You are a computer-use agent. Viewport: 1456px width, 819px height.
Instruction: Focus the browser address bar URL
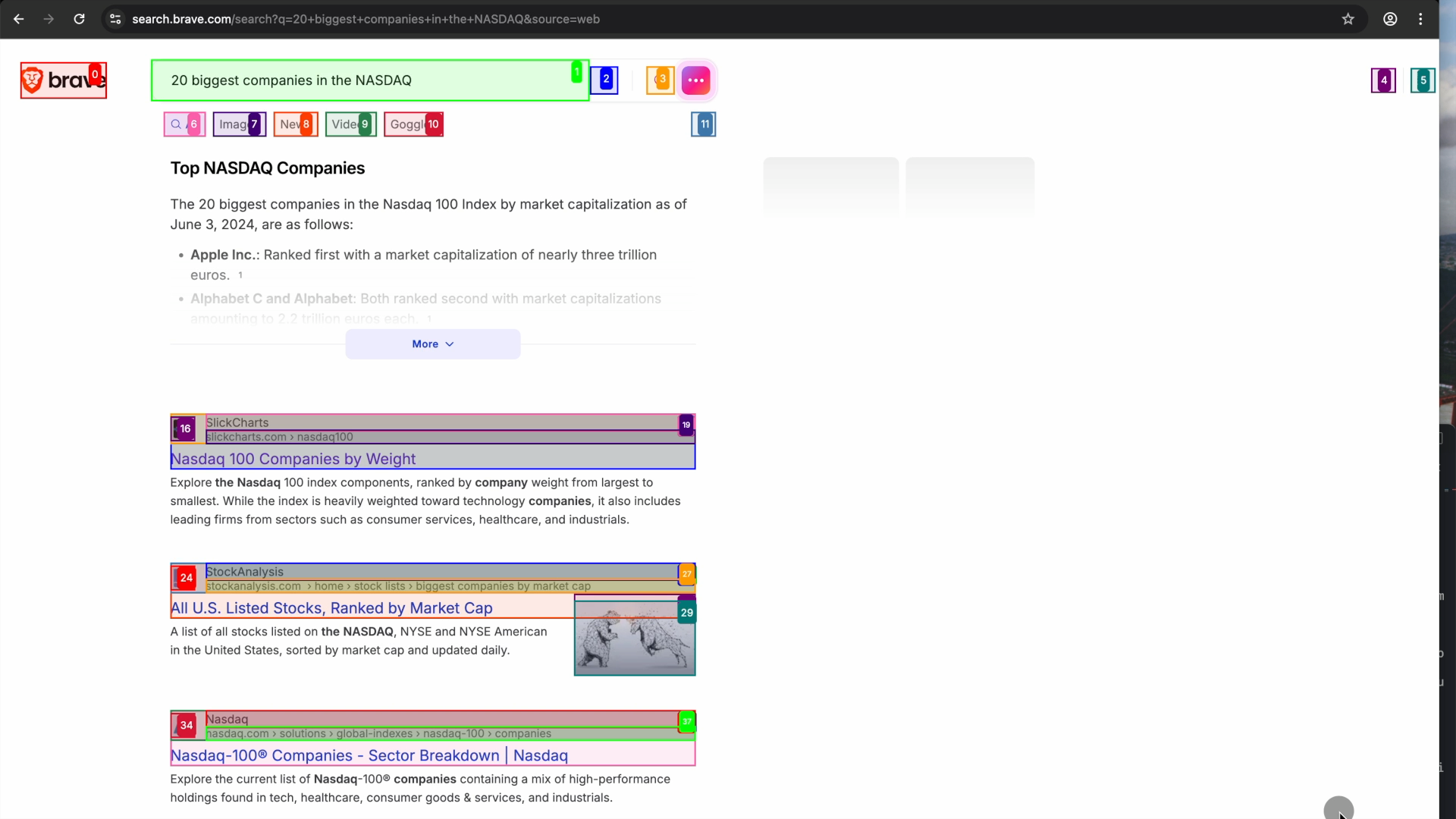pos(366,19)
